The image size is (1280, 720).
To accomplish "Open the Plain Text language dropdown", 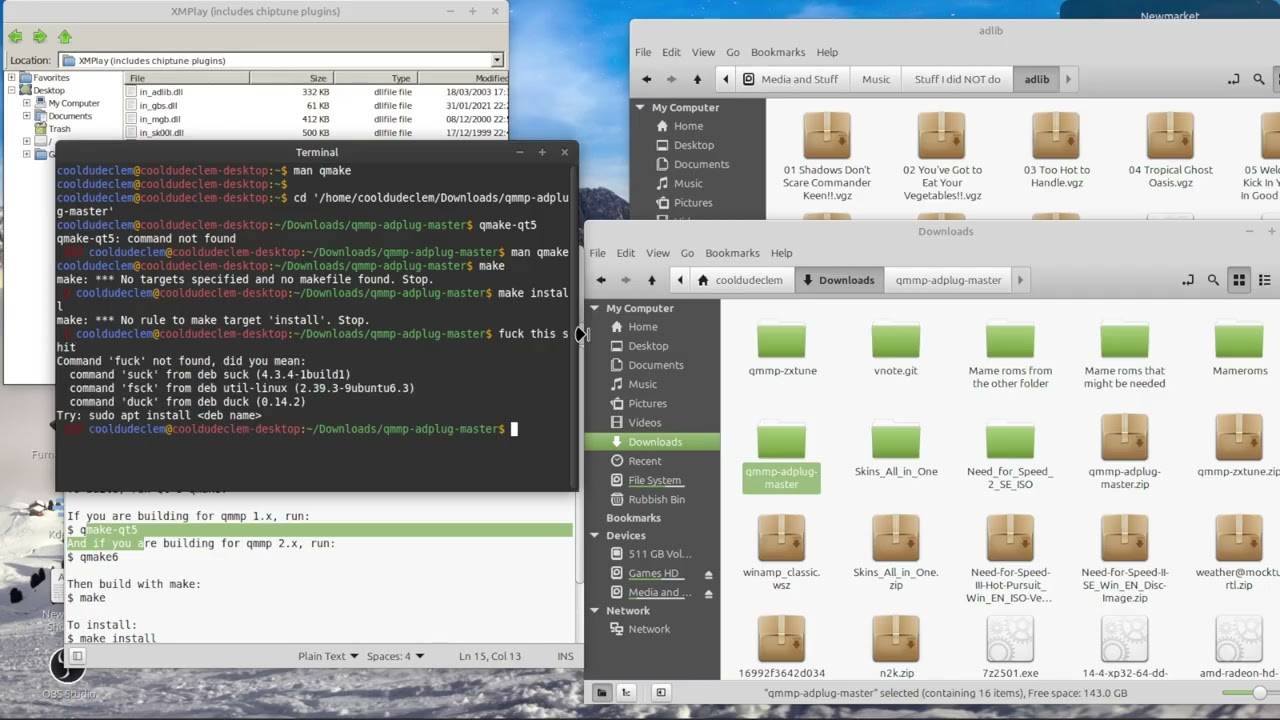I will coord(328,656).
